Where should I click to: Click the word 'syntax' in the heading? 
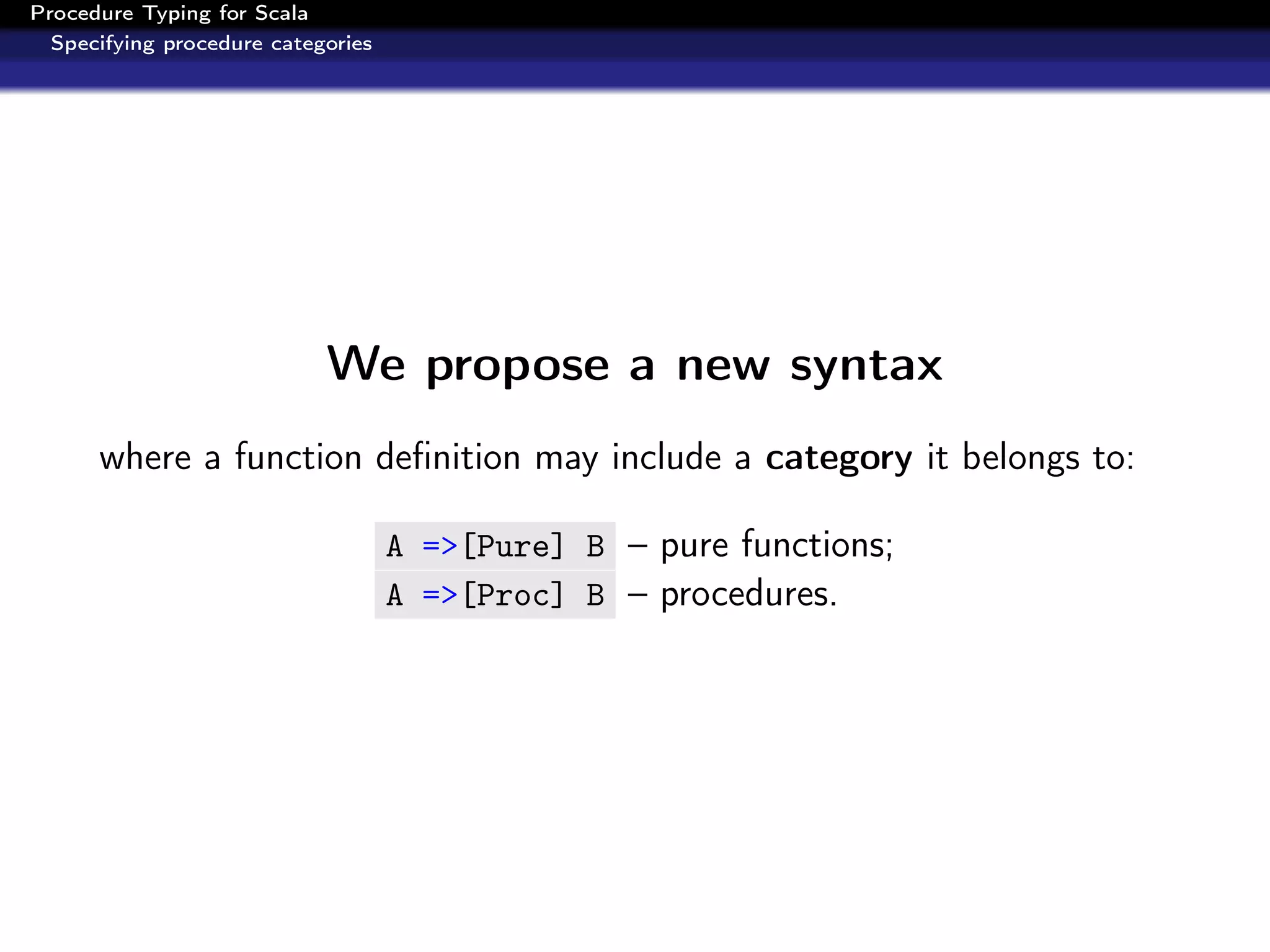[x=866, y=366]
